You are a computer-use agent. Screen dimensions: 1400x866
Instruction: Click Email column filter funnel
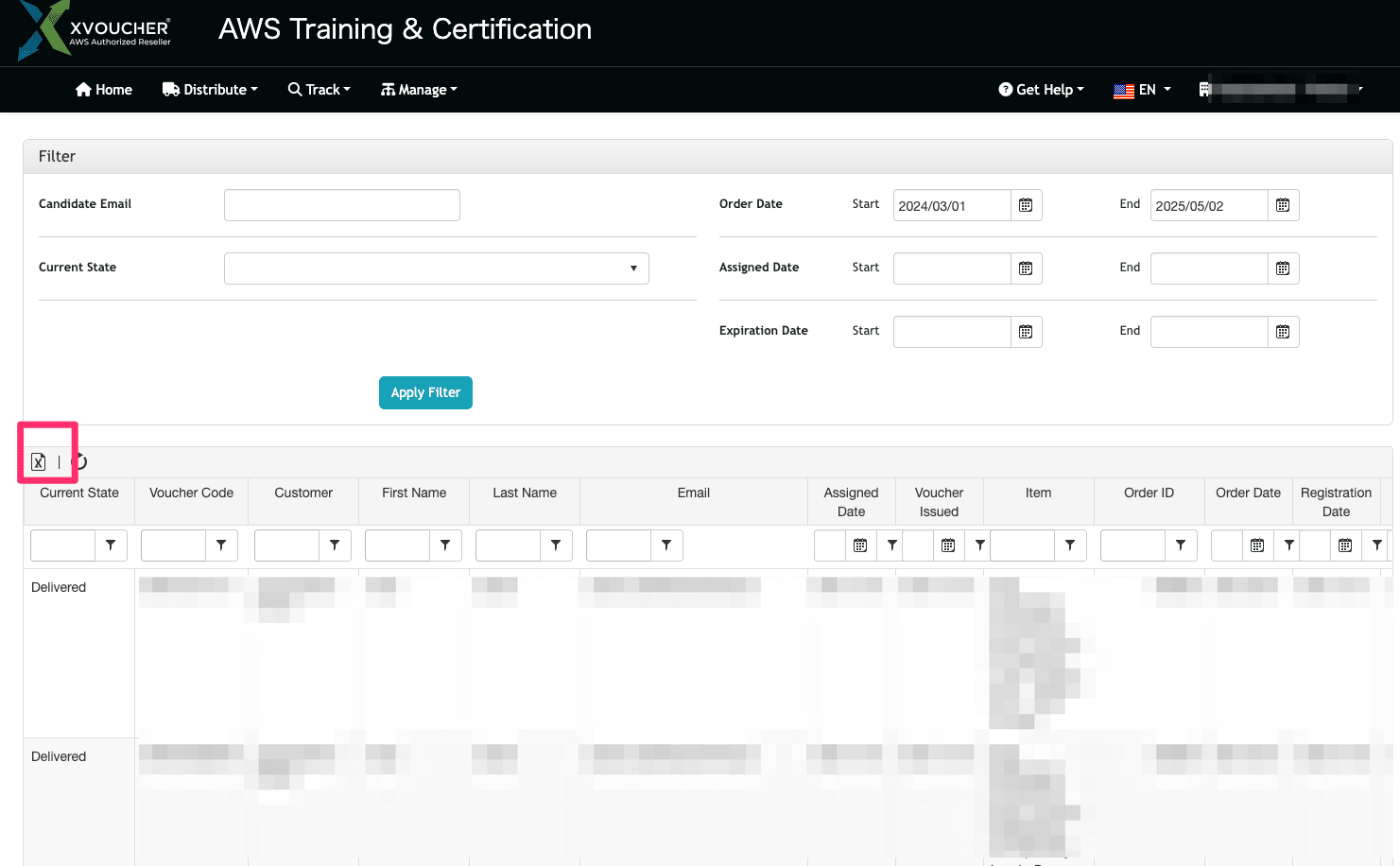coord(666,546)
